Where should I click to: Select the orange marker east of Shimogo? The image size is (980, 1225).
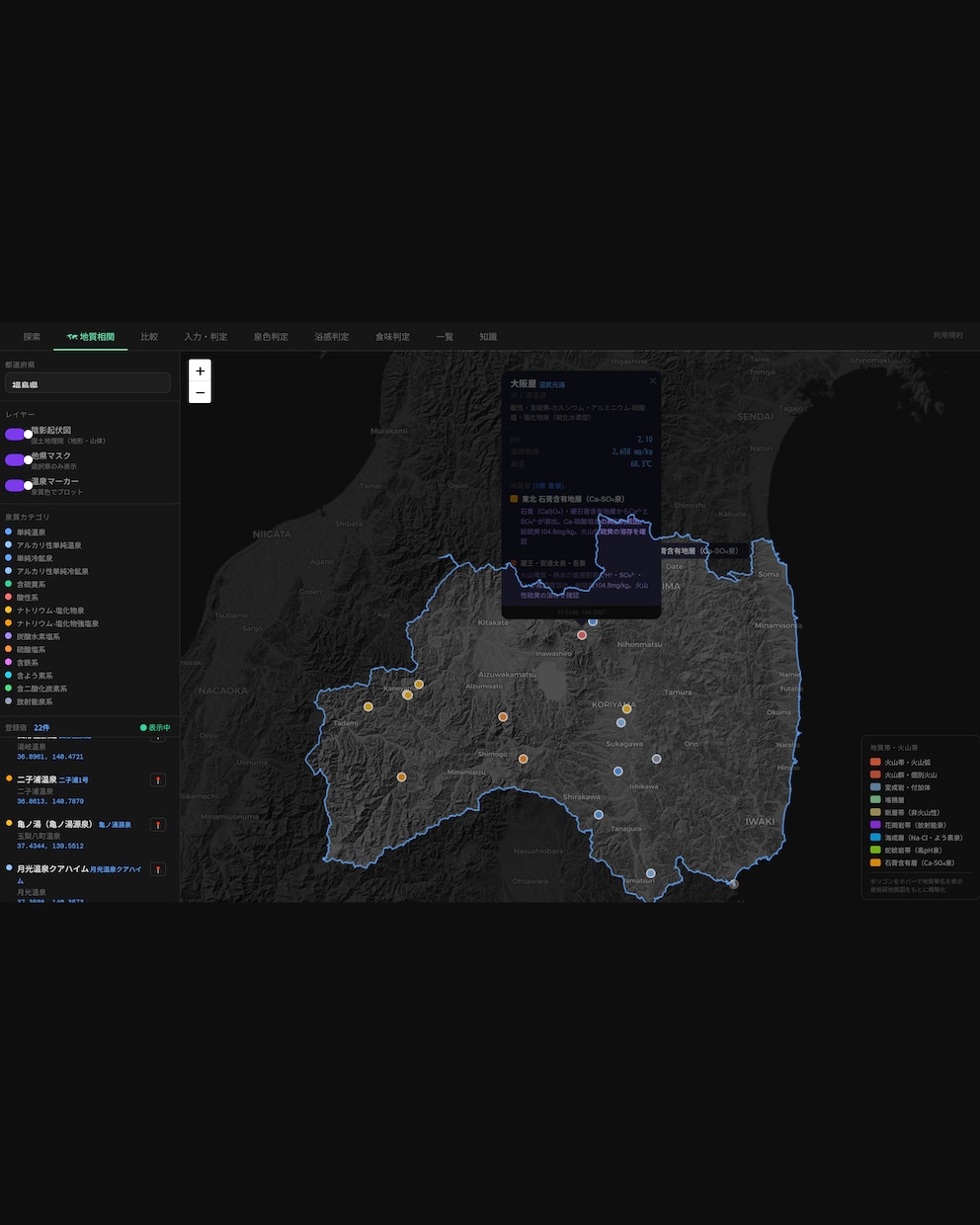tap(524, 759)
